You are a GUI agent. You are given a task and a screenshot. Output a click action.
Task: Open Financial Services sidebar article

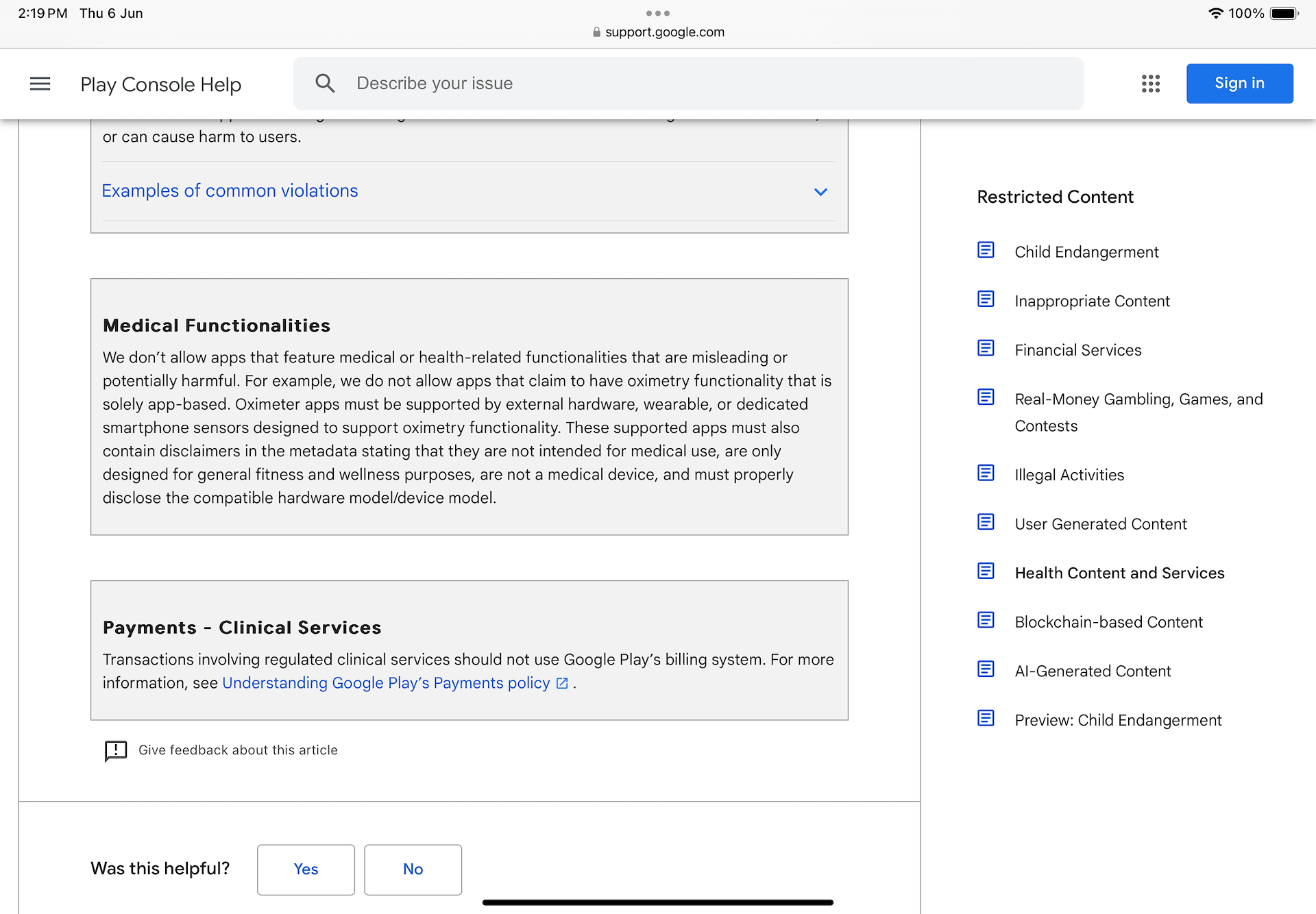coord(1077,350)
